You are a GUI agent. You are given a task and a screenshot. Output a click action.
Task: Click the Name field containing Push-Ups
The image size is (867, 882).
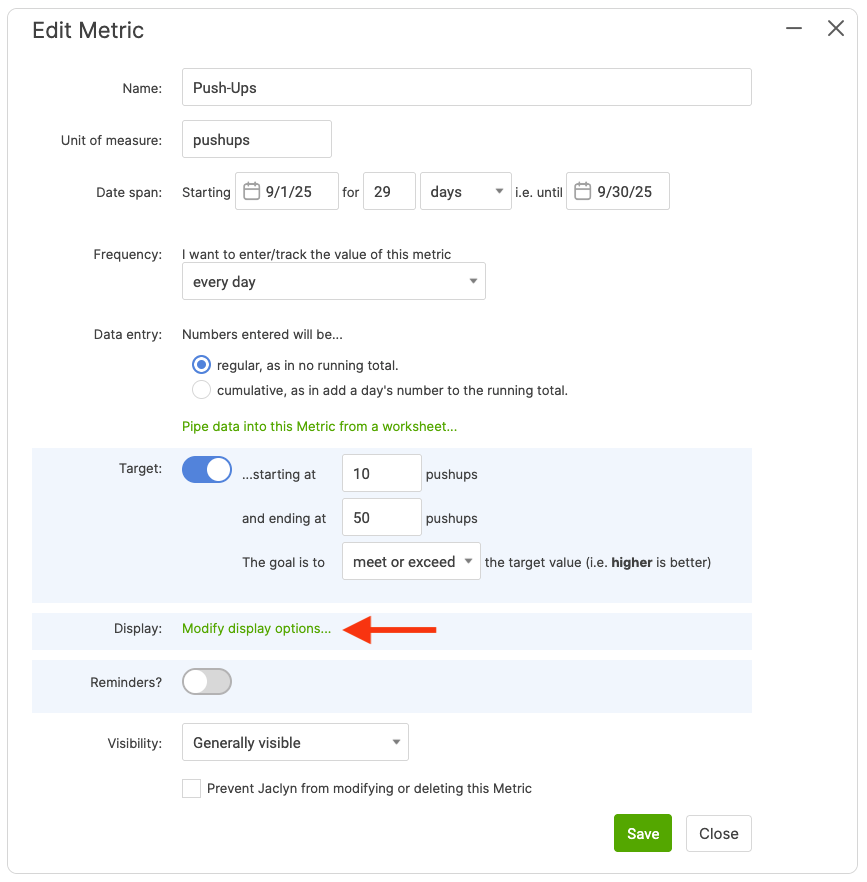(466, 88)
